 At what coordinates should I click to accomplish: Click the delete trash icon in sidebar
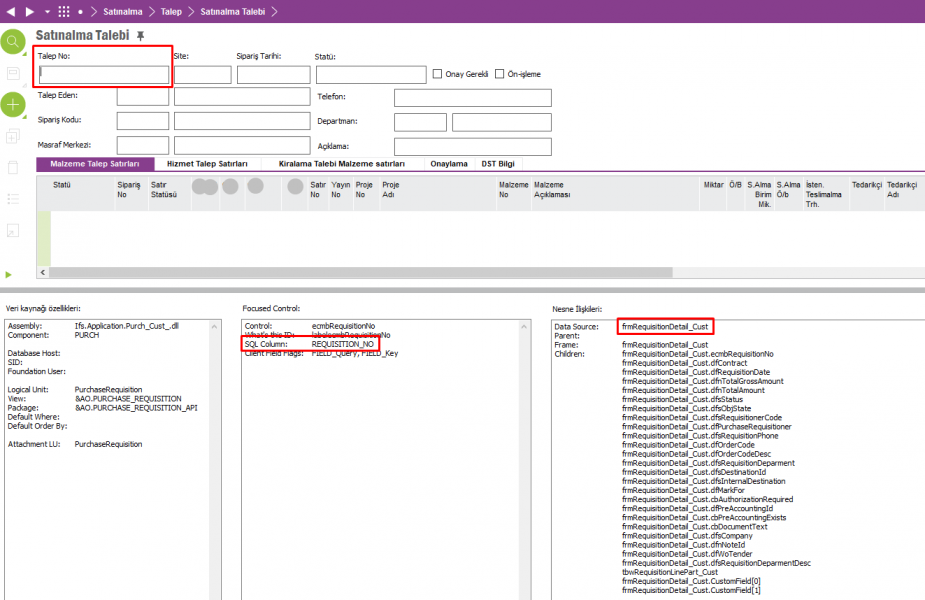click(13, 167)
